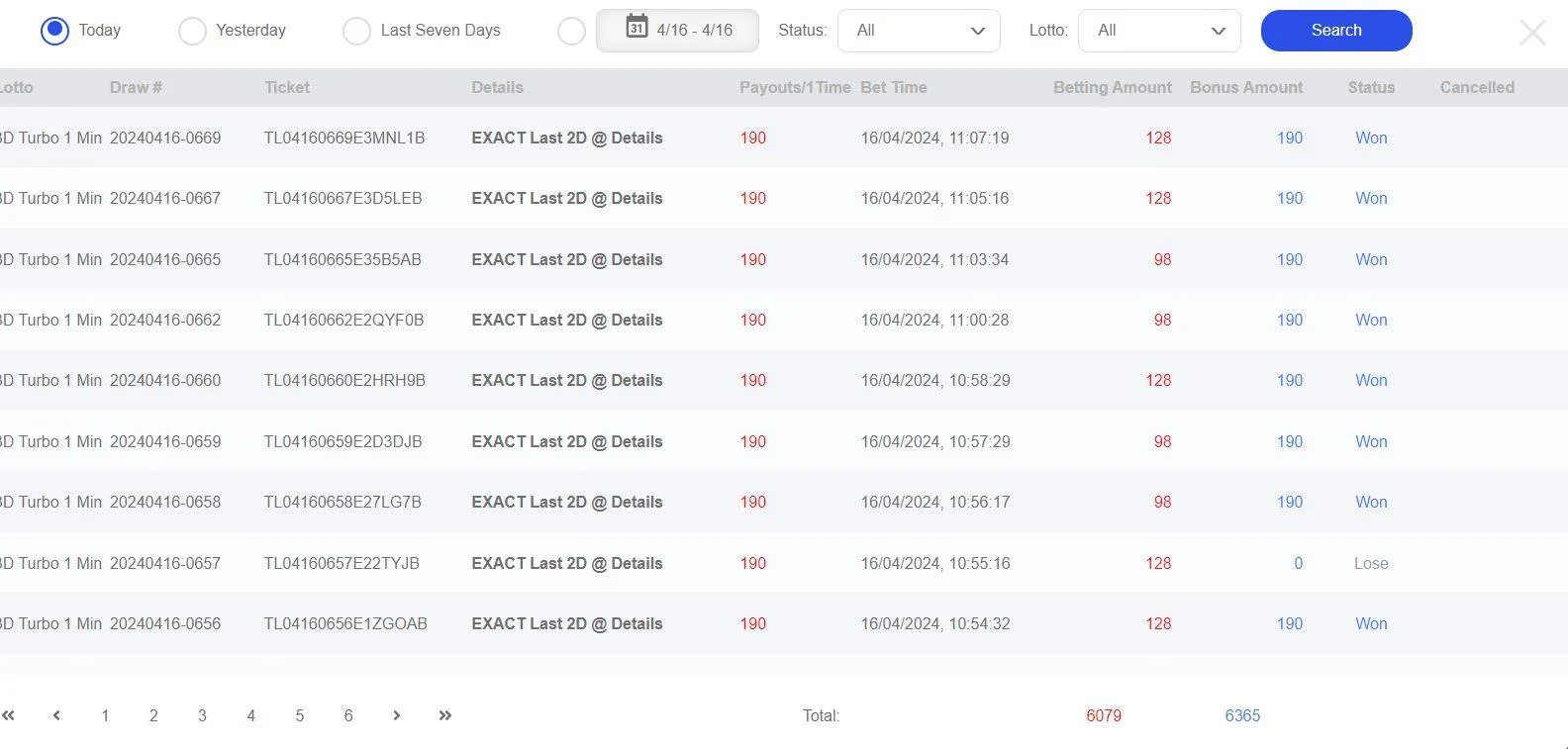1568x749 pixels.
Task: Go to previous page arrow
Action: click(x=56, y=715)
